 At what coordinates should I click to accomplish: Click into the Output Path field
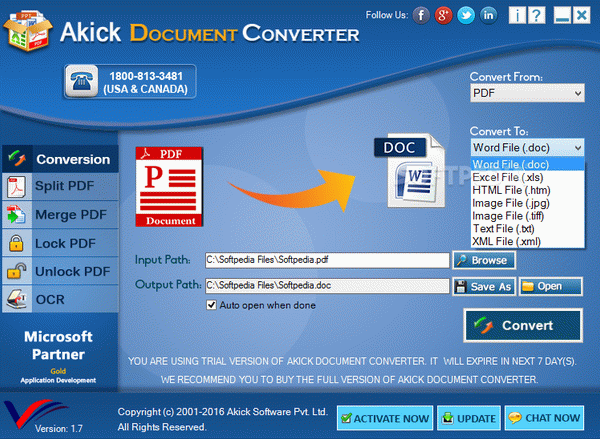(x=327, y=286)
